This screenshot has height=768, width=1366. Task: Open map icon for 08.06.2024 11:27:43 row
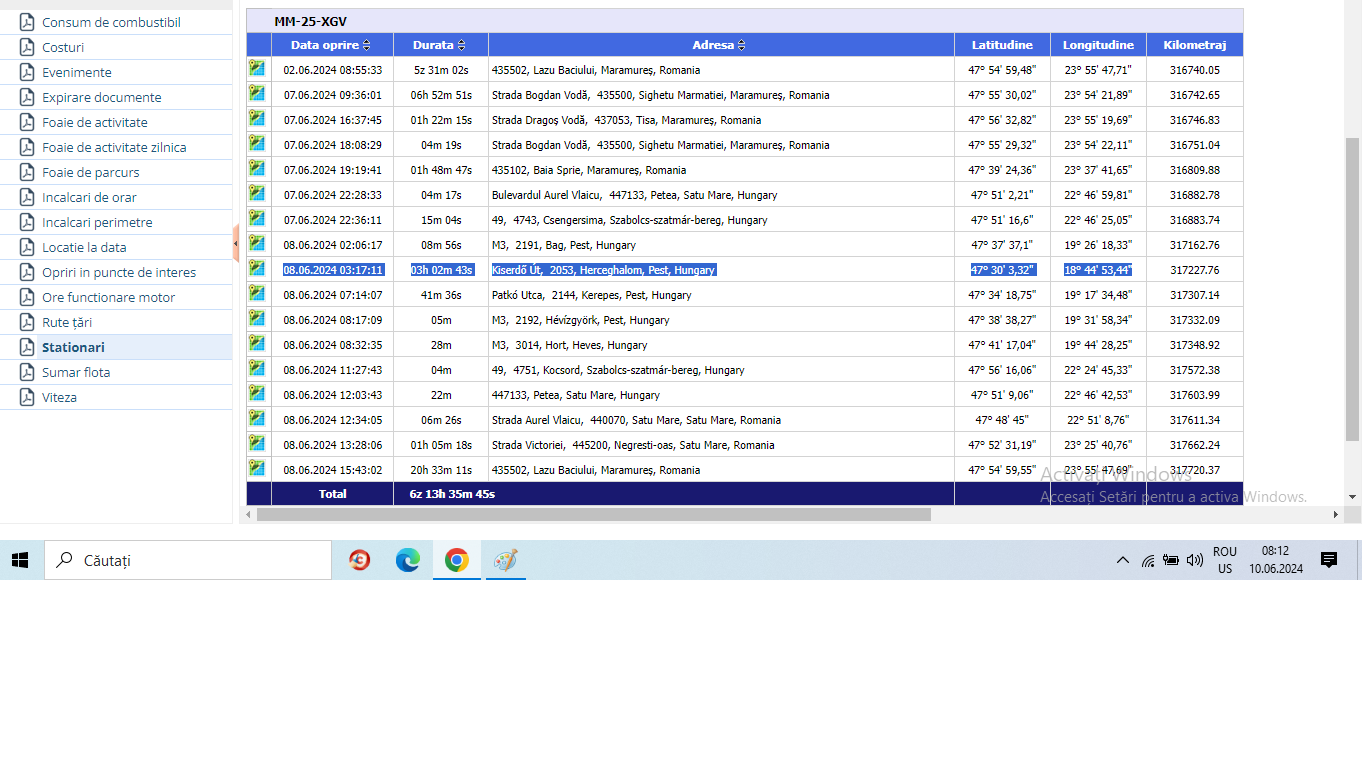coord(258,368)
